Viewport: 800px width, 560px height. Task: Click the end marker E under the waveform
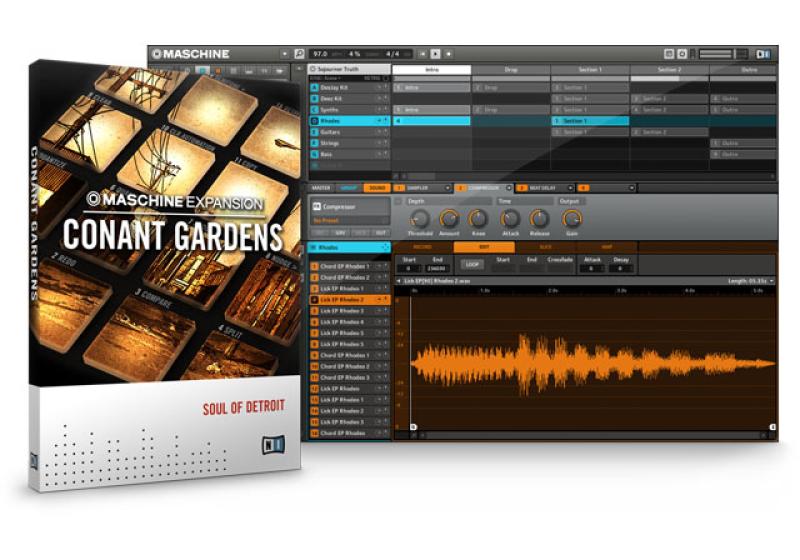(772, 427)
